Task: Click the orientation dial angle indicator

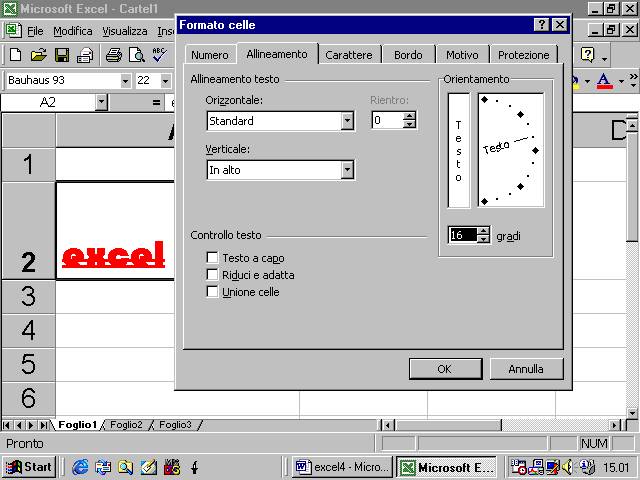Action: pos(511,150)
